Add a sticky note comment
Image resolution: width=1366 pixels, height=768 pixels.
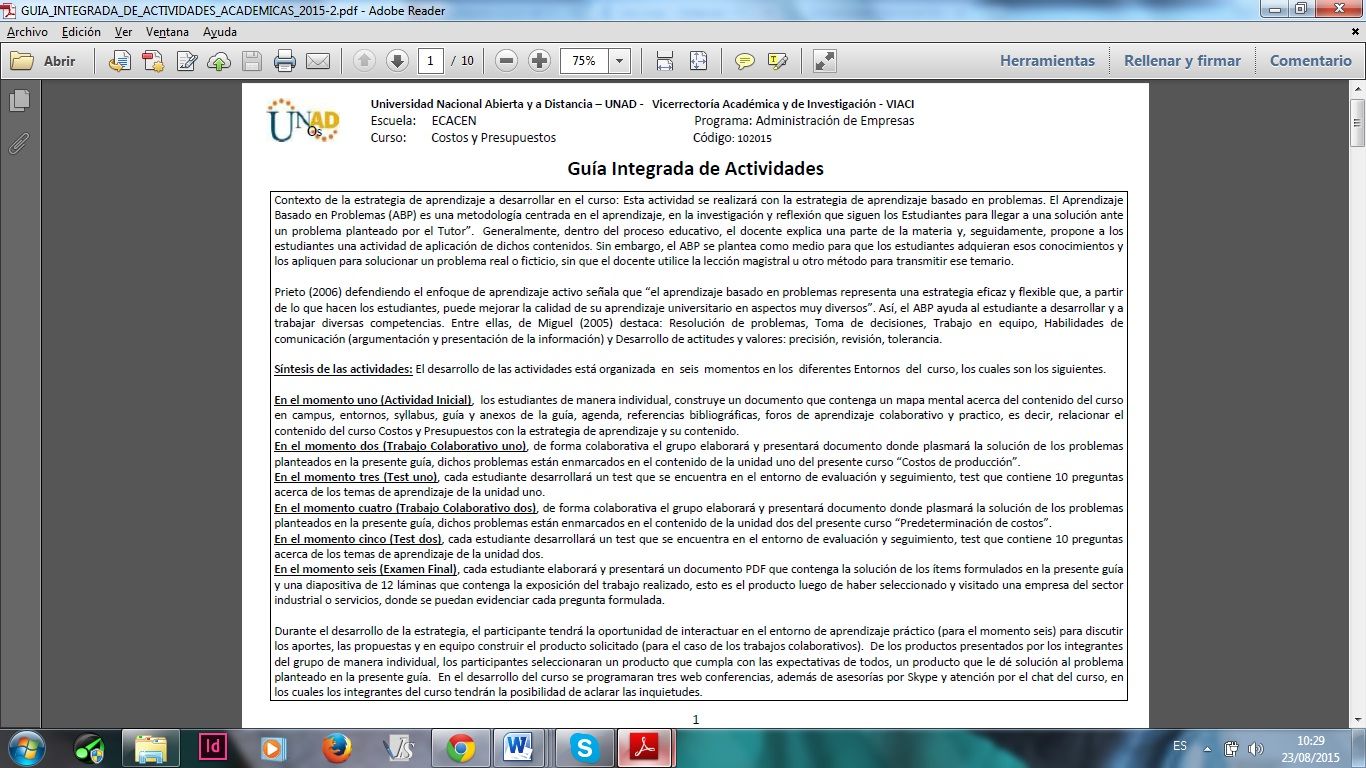click(x=745, y=61)
